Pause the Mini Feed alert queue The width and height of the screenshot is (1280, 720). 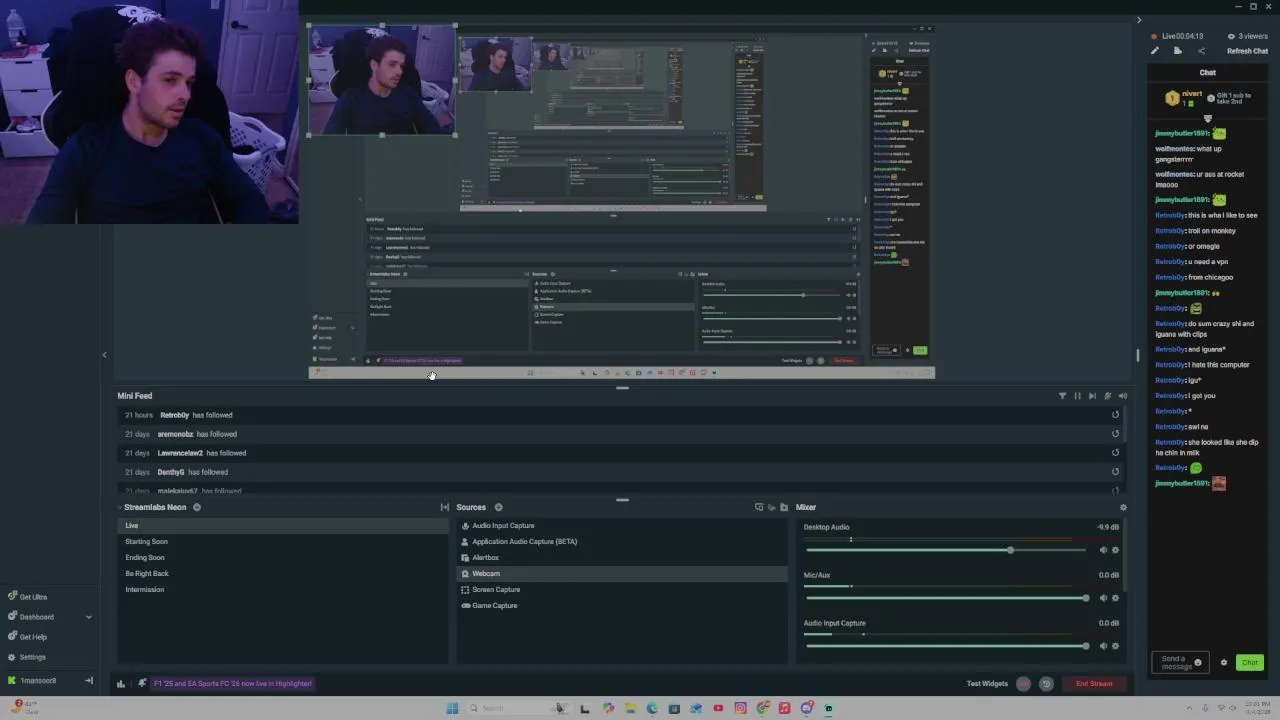click(x=1077, y=396)
